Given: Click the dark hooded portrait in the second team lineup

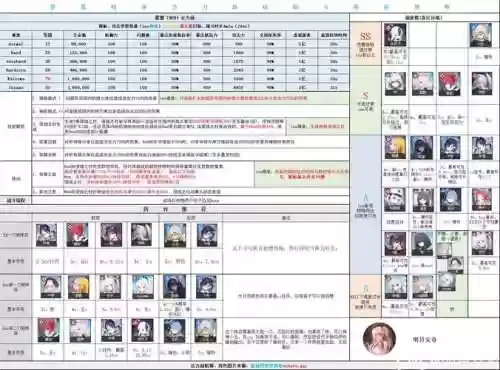Looking at the screenshot, I should 175,287.
